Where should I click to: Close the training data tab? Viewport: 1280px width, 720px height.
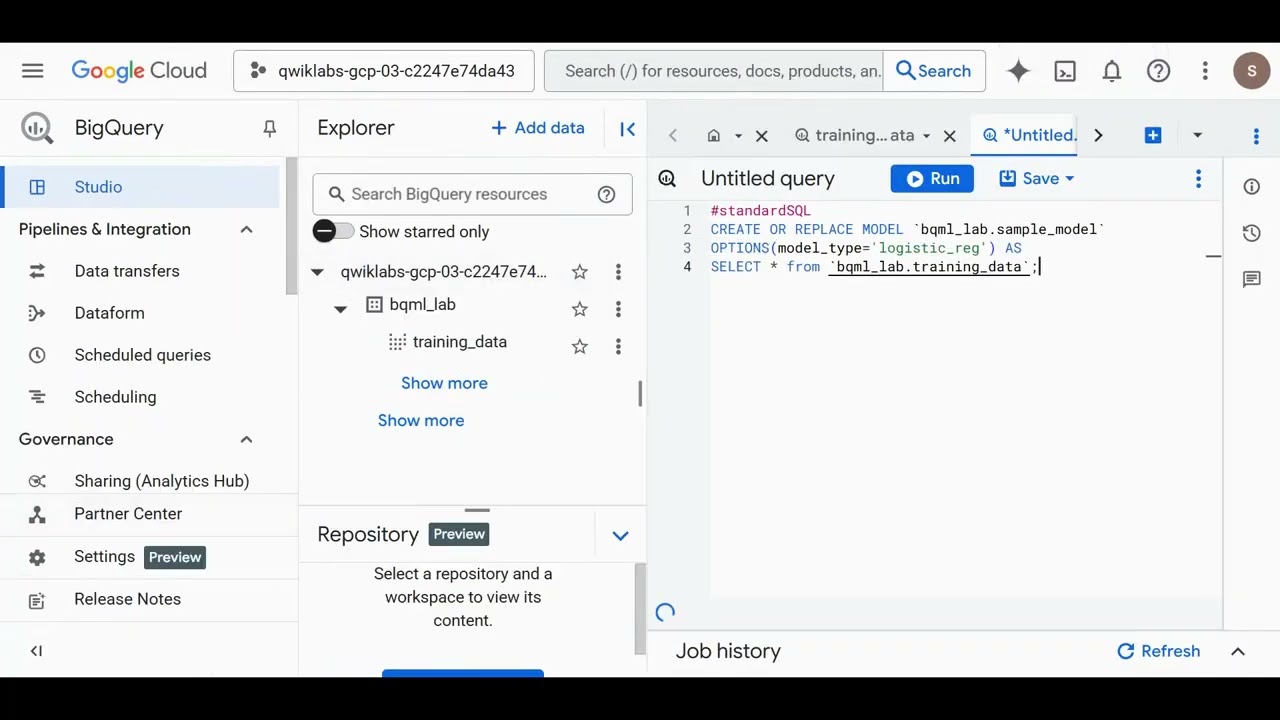950,135
